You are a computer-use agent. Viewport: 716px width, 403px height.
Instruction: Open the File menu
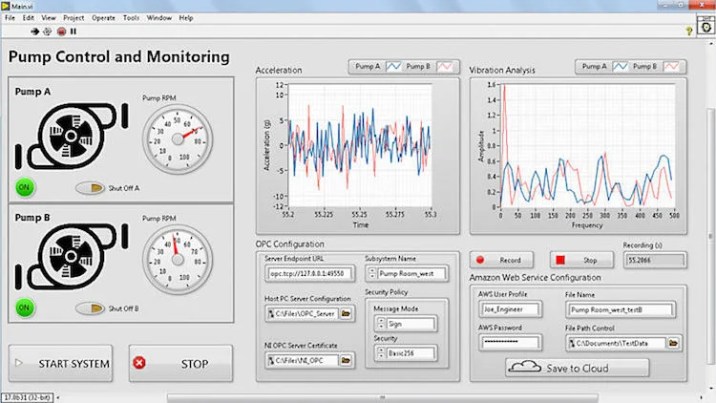10,18
